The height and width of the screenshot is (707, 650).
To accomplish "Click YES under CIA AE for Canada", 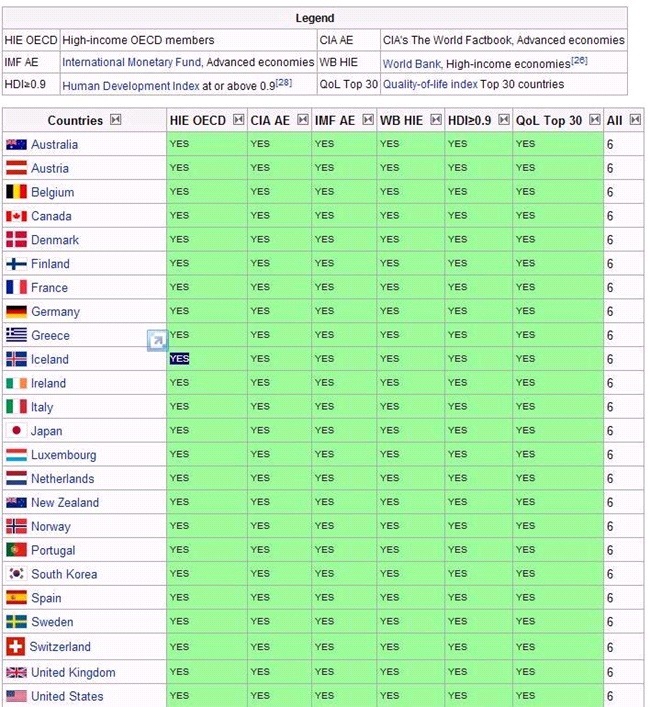I will 260,216.
